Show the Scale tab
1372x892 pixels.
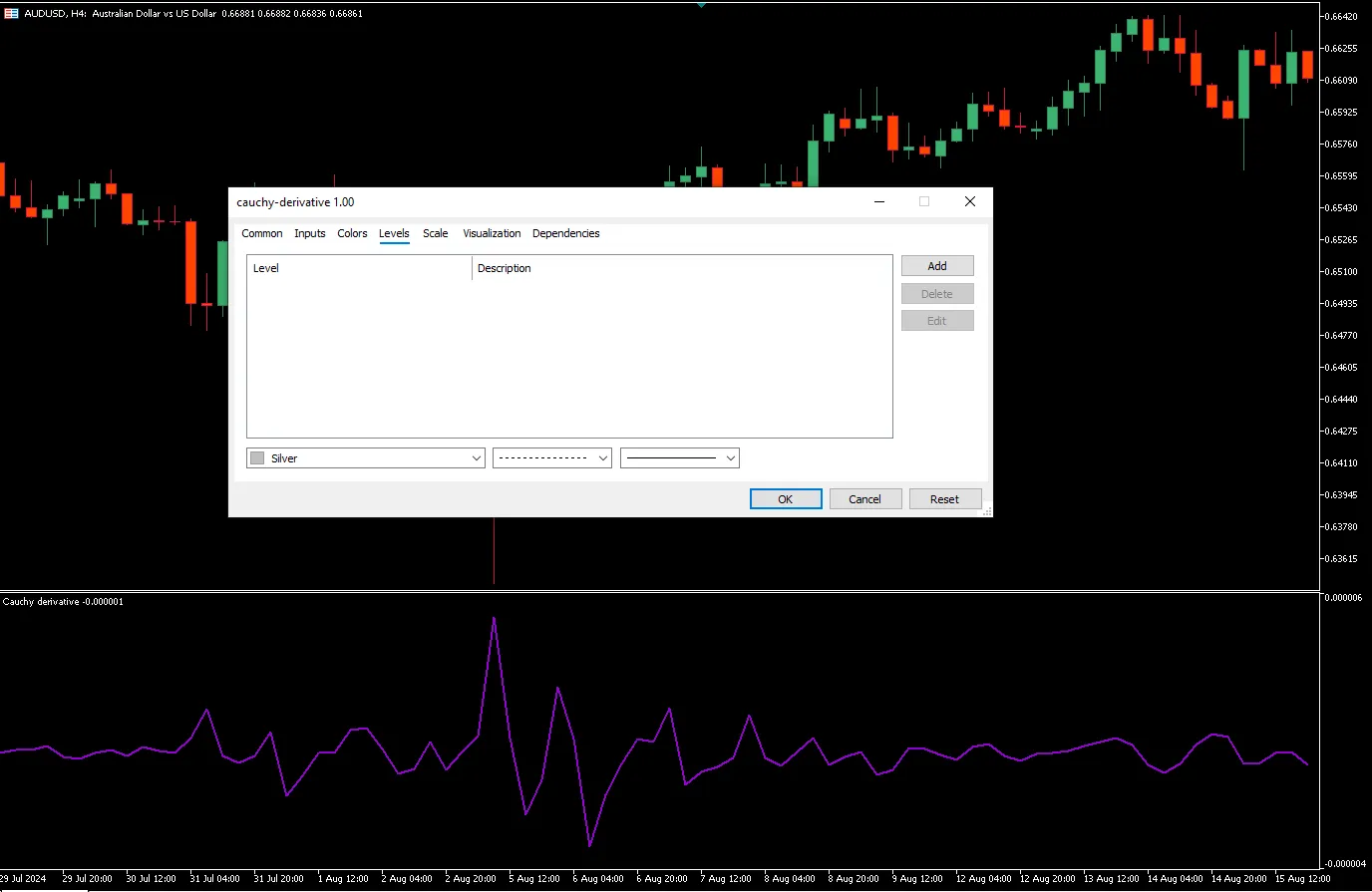click(436, 233)
